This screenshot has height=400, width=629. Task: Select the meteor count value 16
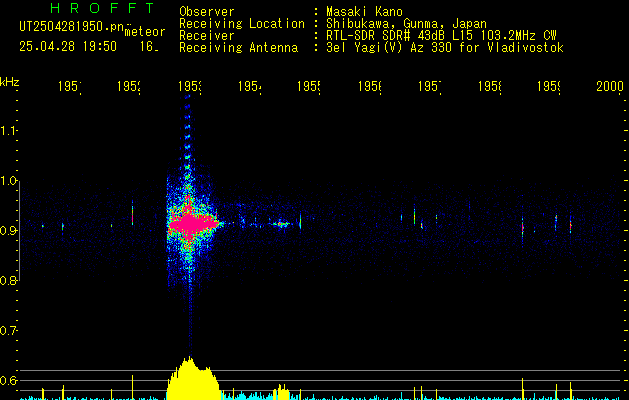click(x=149, y=47)
